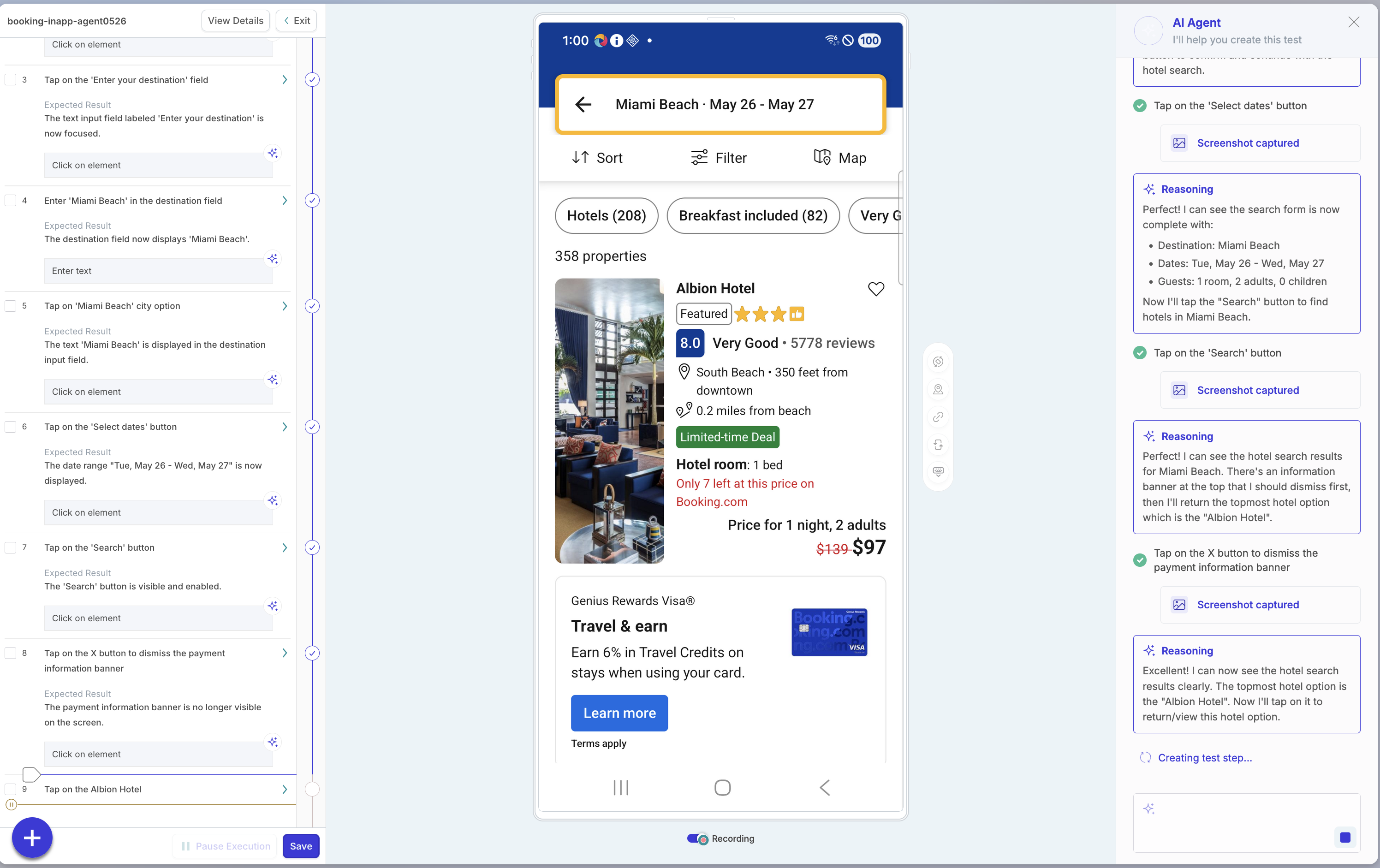
Task: Select the checkbox for step 5
Action: 10,306
